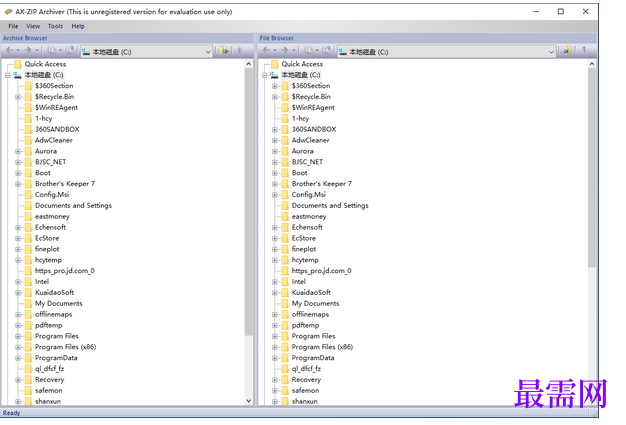Maximize the AX-ZIP Archiver window
This screenshot has height=425, width=626.
point(561,12)
